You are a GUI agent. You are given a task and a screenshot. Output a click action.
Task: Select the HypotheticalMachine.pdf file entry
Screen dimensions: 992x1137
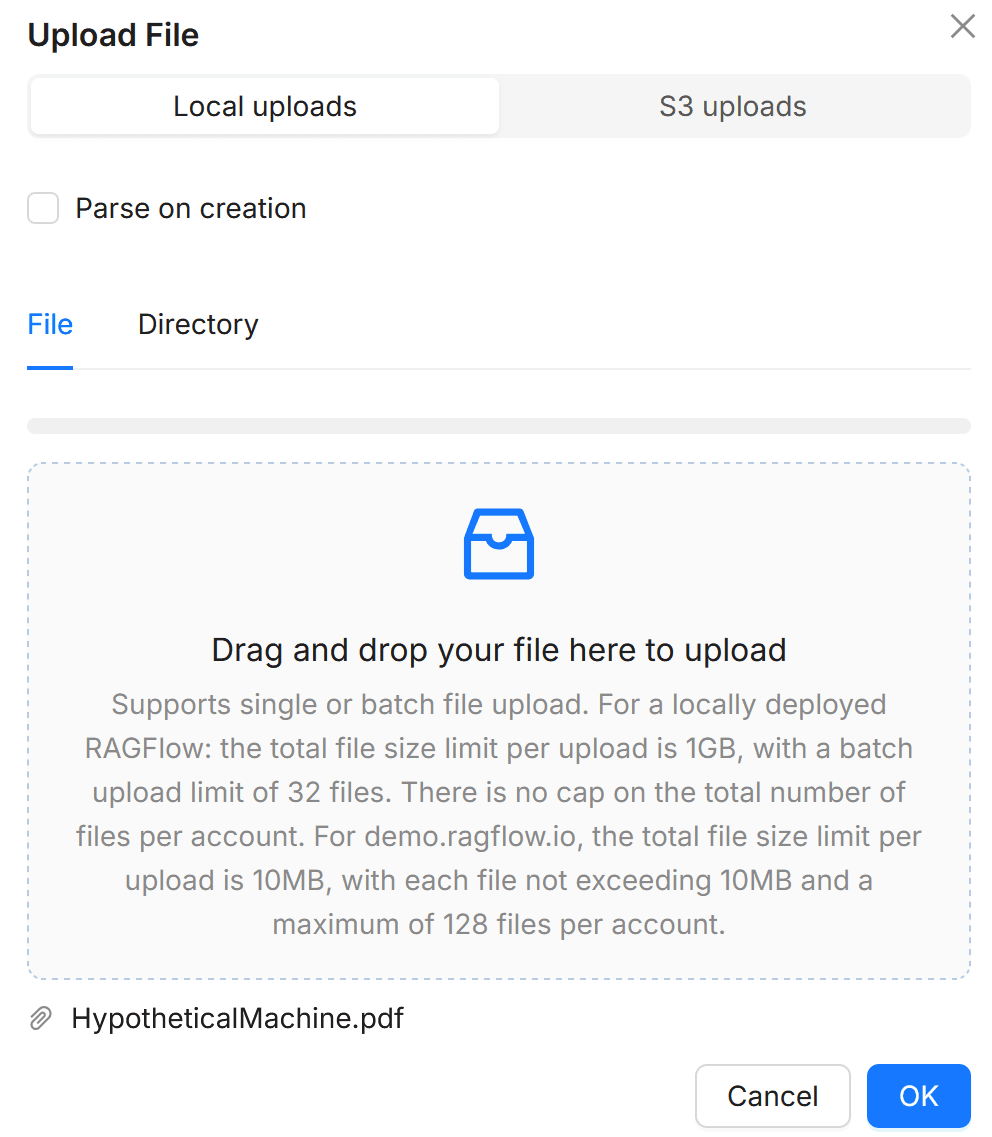click(x=237, y=1017)
